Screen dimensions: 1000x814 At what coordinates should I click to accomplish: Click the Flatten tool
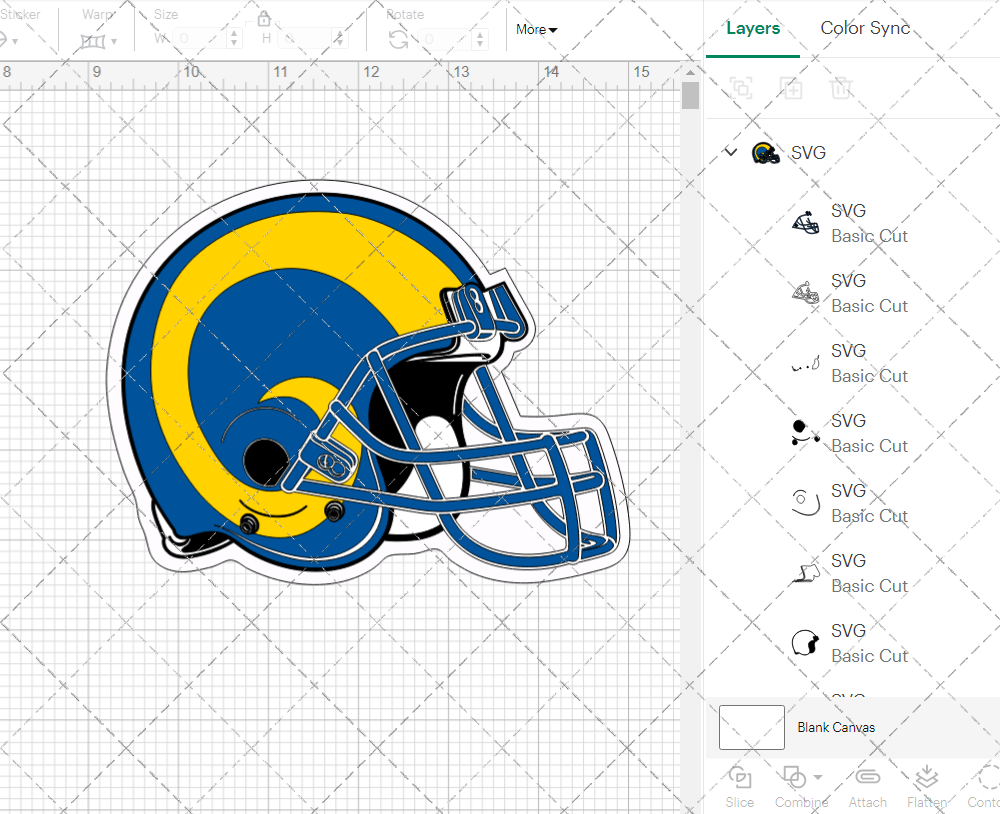tap(927, 787)
